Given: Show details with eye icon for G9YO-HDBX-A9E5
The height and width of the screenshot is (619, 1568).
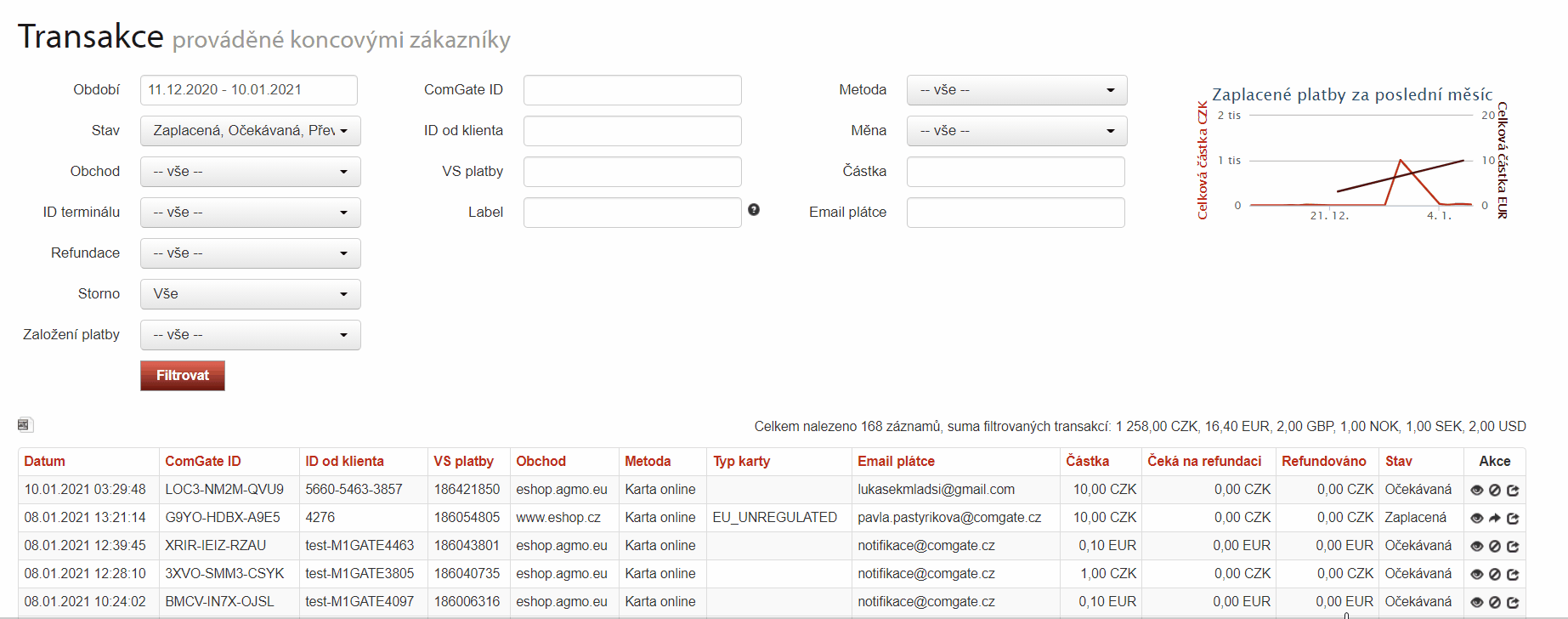Looking at the screenshot, I should click(x=1476, y=519).
